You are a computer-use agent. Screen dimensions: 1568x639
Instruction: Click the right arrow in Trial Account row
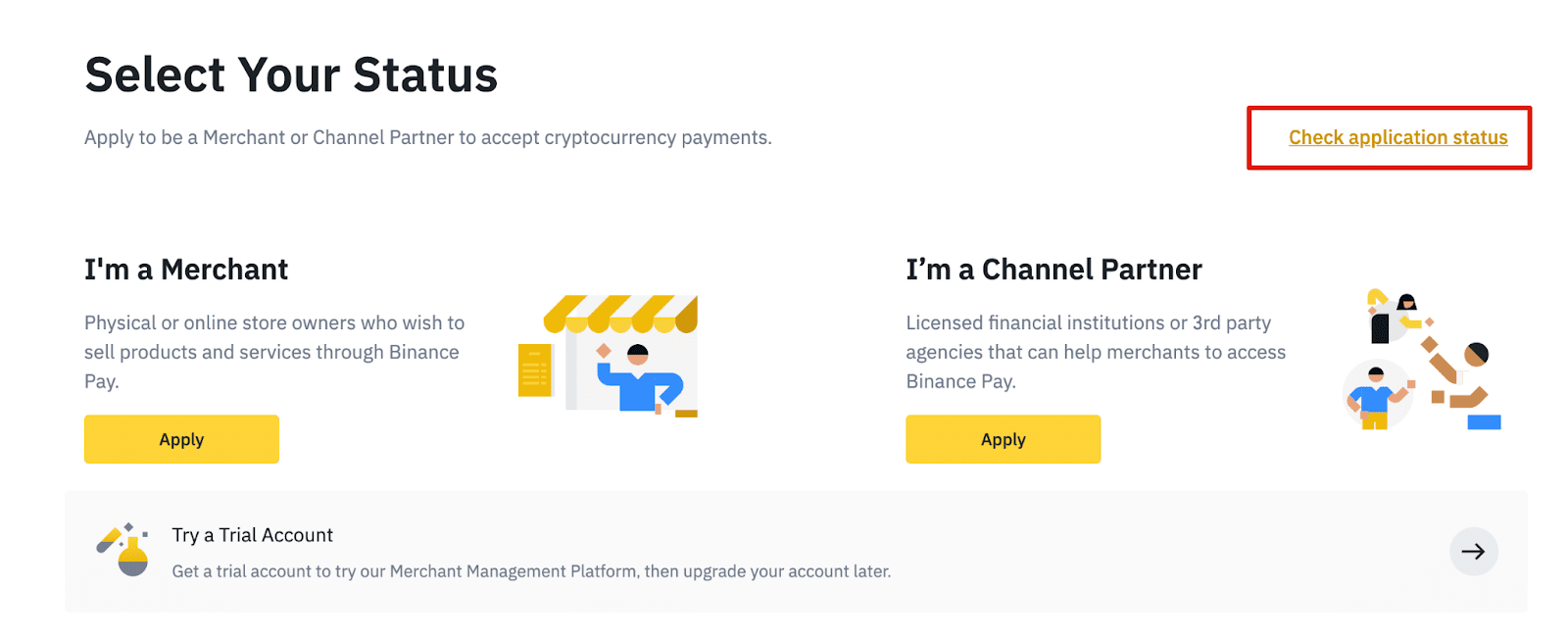point(1473,552)
